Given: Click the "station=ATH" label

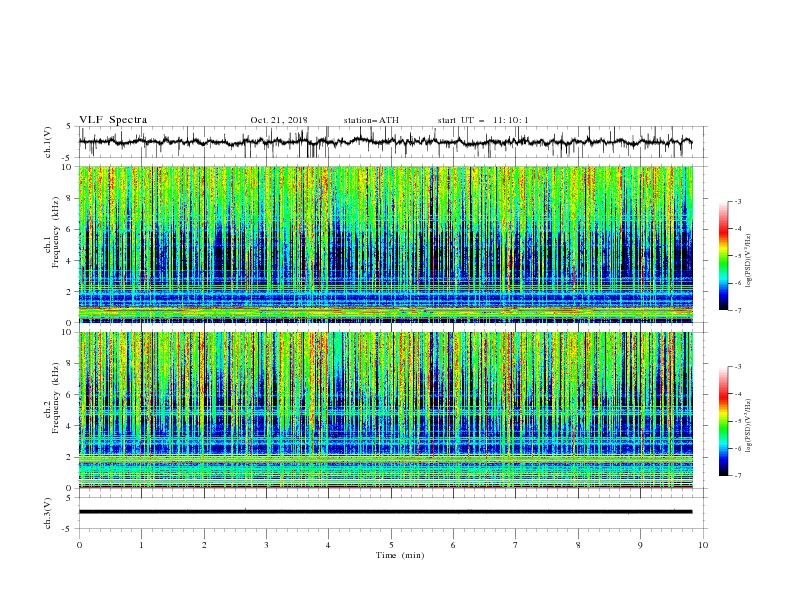Looking at the screenshot, I should (x=371, y=120).
